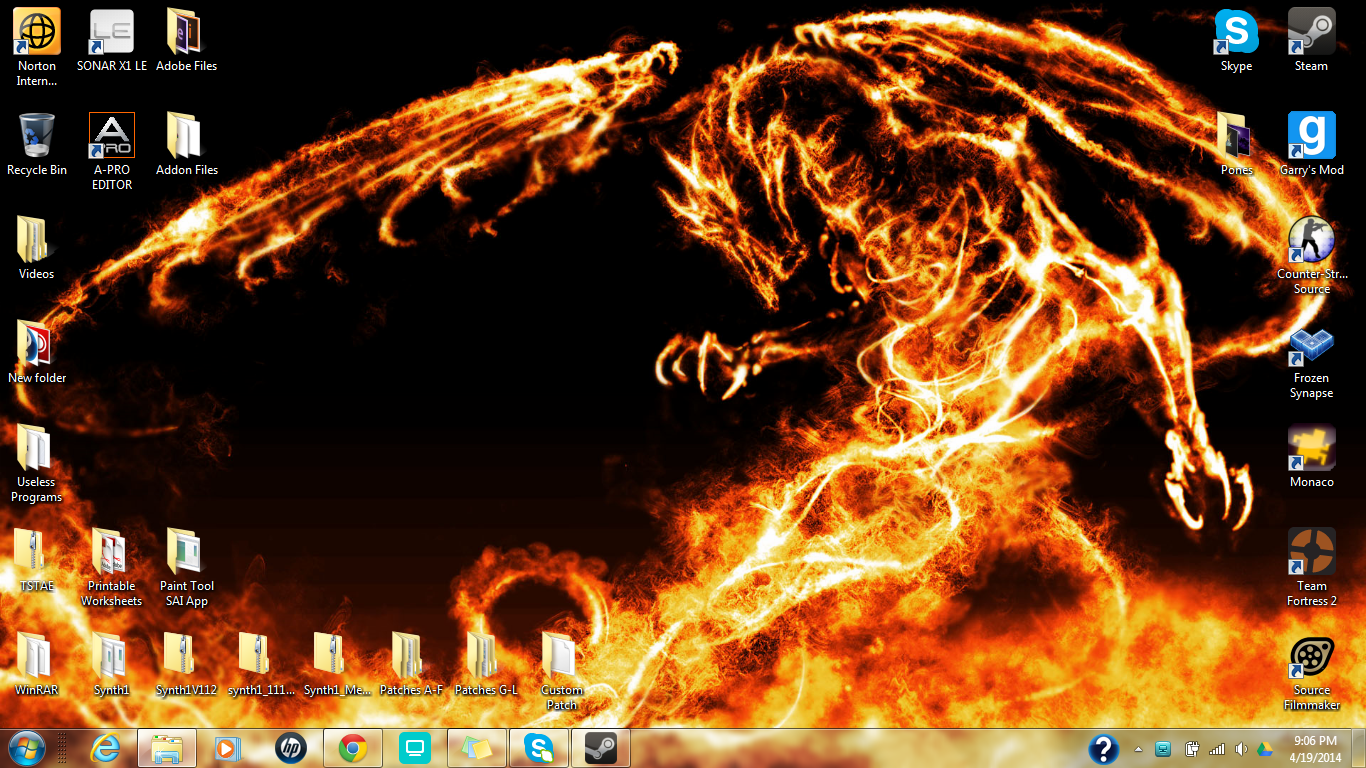Click the Counter-Strike Source desktop icon
The height and width of the screenshot is (768, 1366).
(1311, 241)
